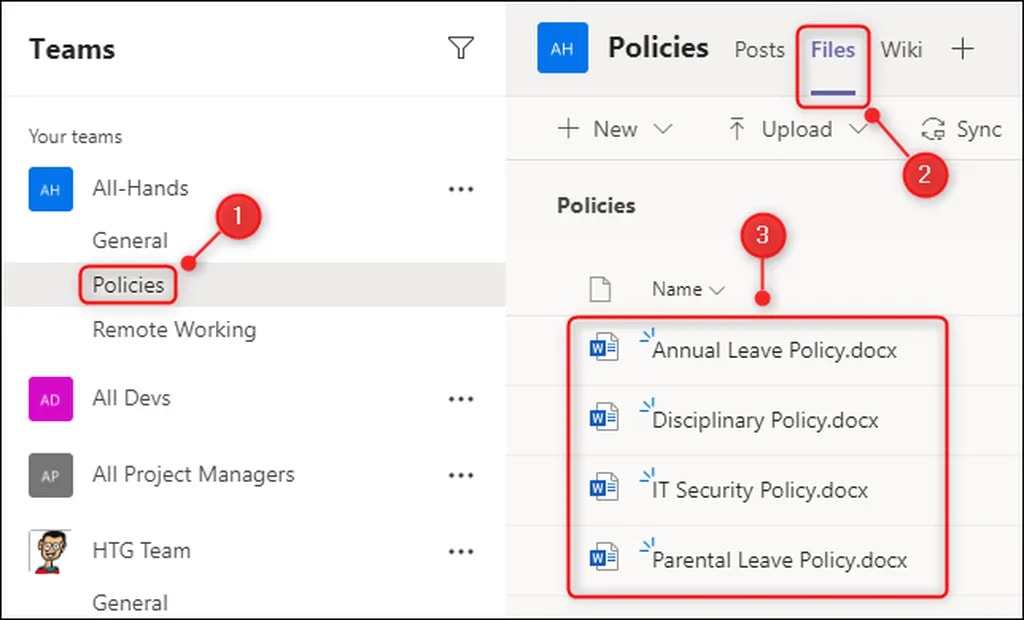Switch to the Posts tab
The height and width of the screenshot is (620, 1024).
tap(759, 49)
